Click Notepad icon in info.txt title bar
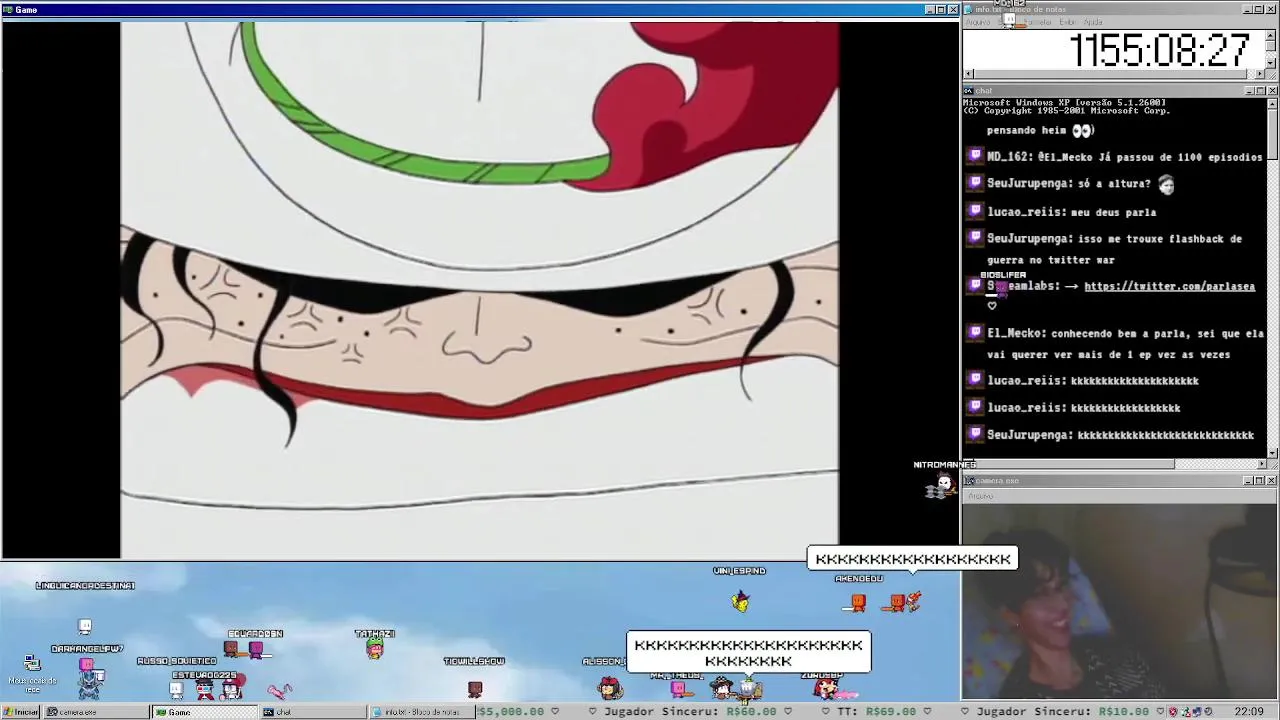 pyautogui.click(x=968, y=9)
